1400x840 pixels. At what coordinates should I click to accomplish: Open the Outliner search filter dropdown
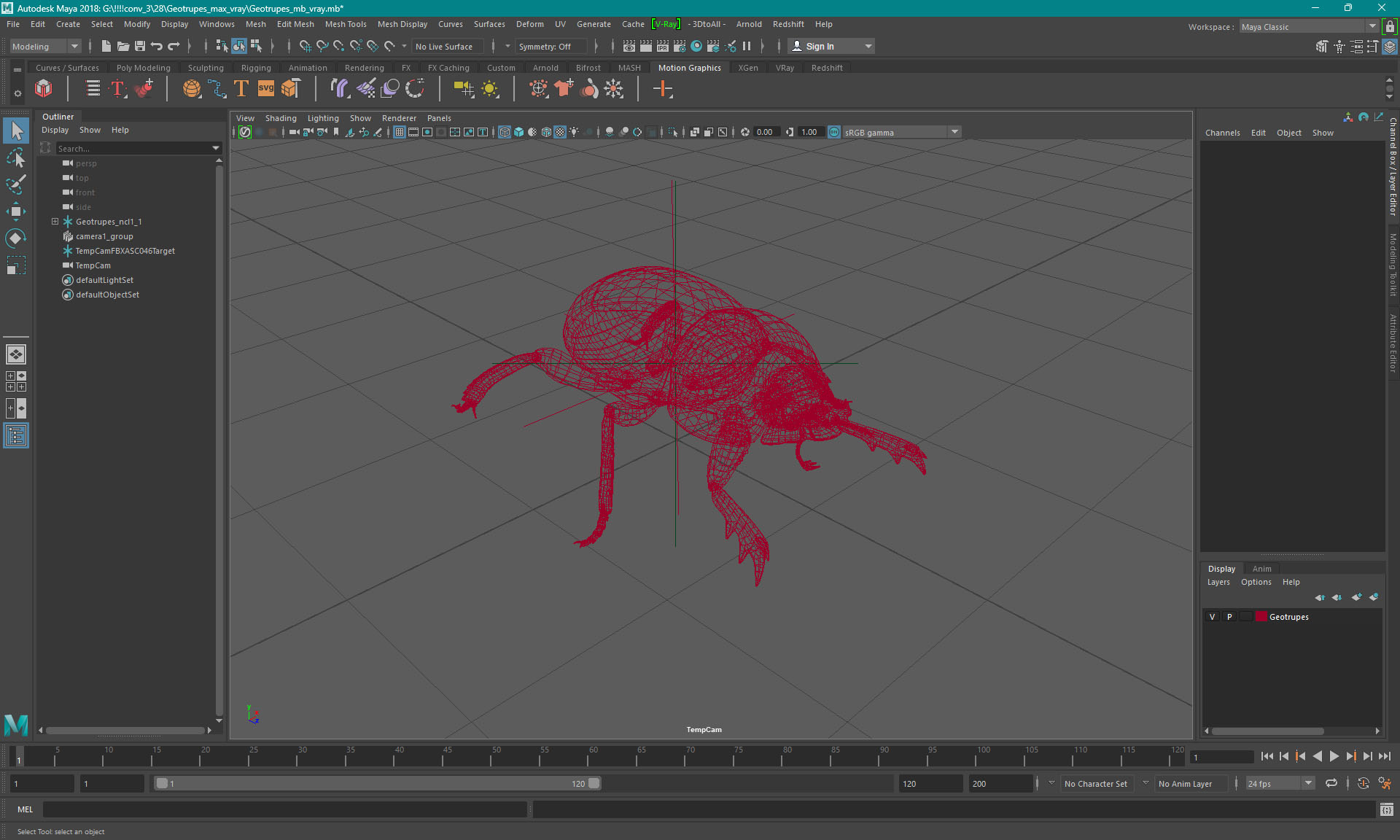click(216, 148)
